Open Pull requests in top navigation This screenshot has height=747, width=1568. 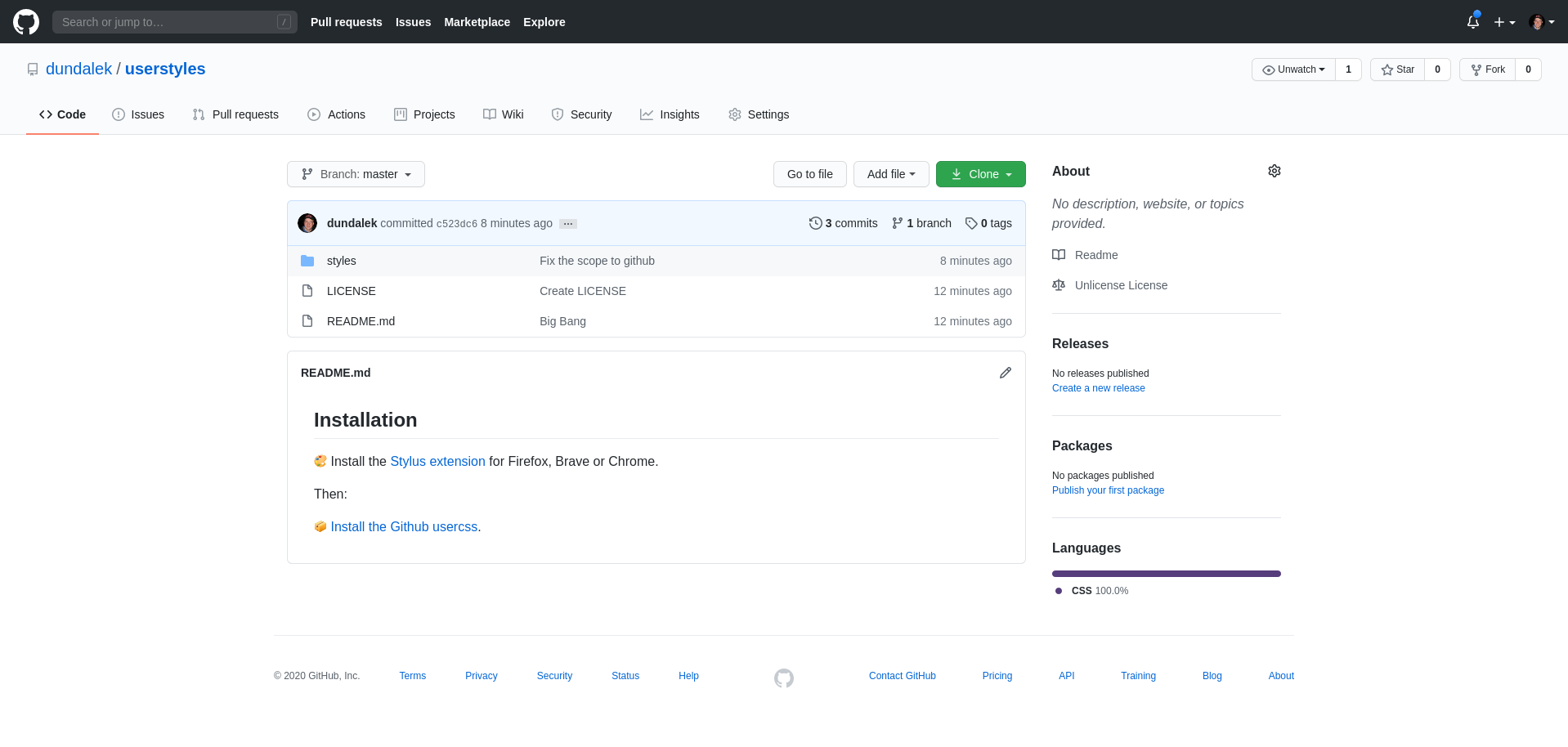[x=347, y=22]
